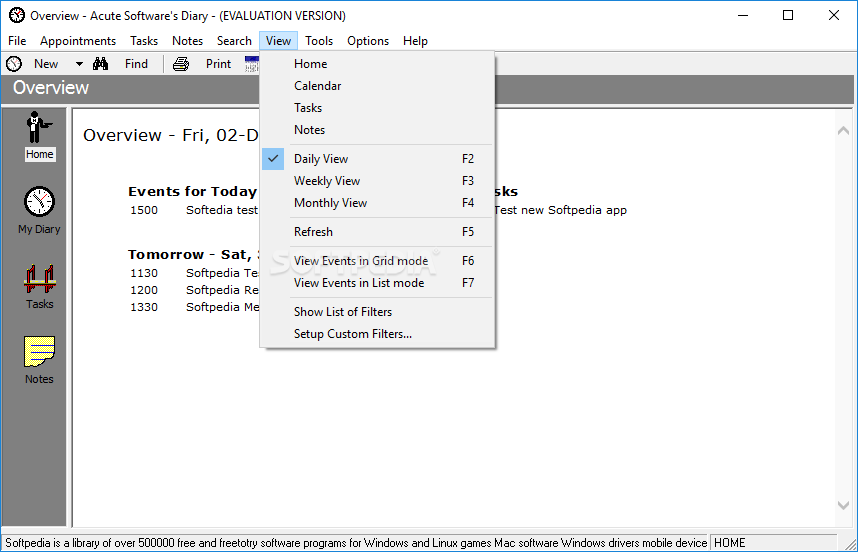The width and height of the screenshot is (858, 552).
Task: Open the Tools menu
Action: pos(319,41)
